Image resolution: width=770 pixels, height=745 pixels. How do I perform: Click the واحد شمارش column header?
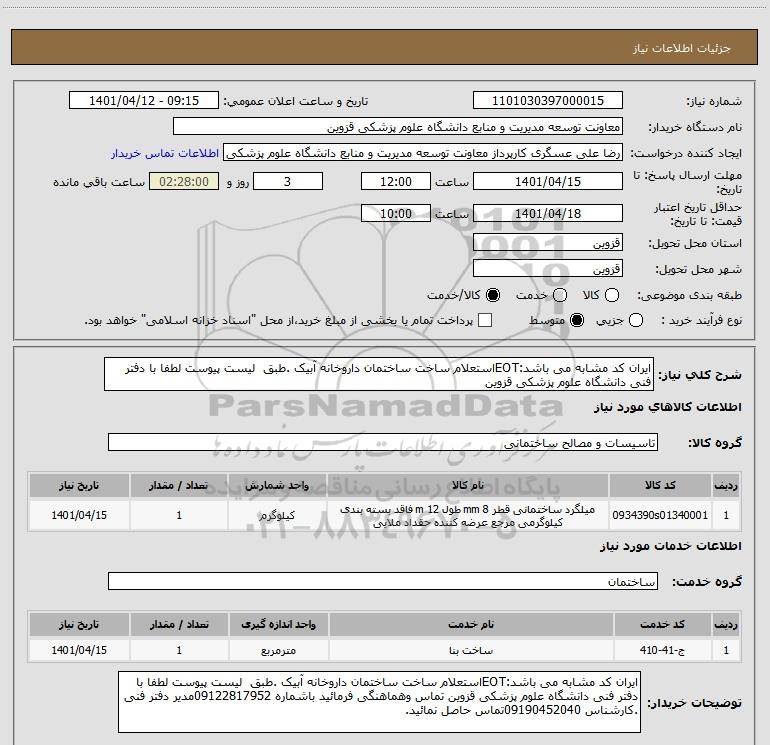[277, 486]
